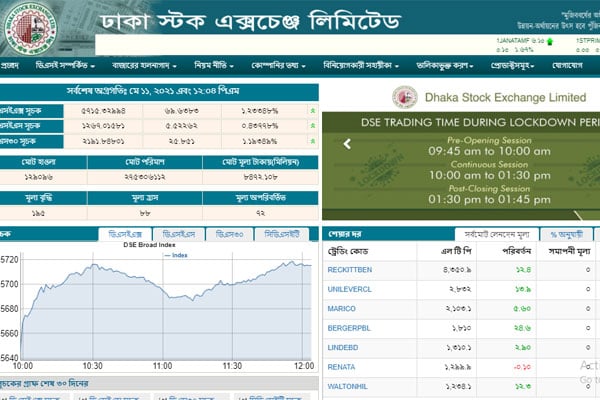Expand the কোম্পানির তথ্য menu
The height and width of the screenshot is (400, 600).
click(278, 65)
